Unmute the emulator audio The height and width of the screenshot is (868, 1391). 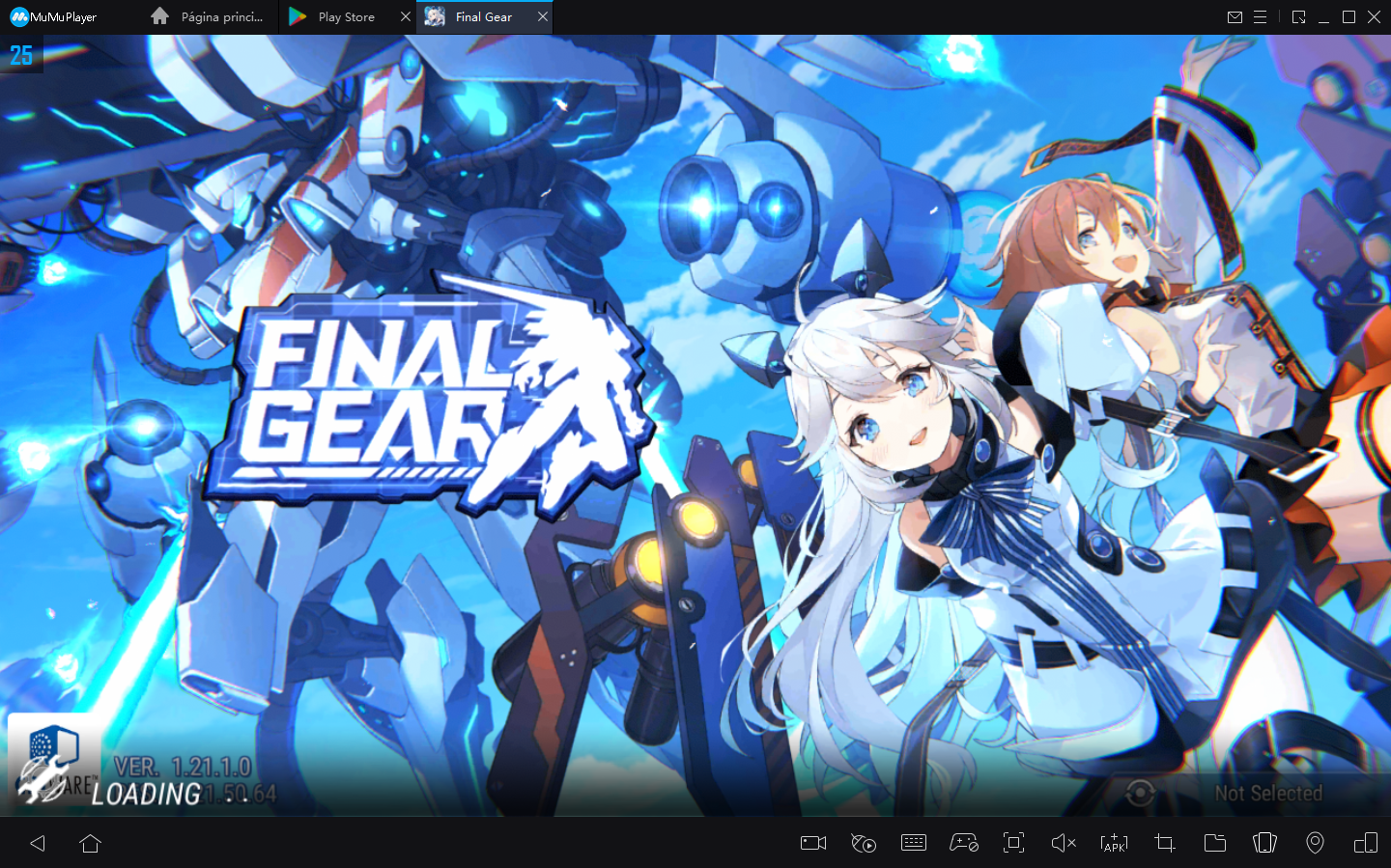[1064, 843]
